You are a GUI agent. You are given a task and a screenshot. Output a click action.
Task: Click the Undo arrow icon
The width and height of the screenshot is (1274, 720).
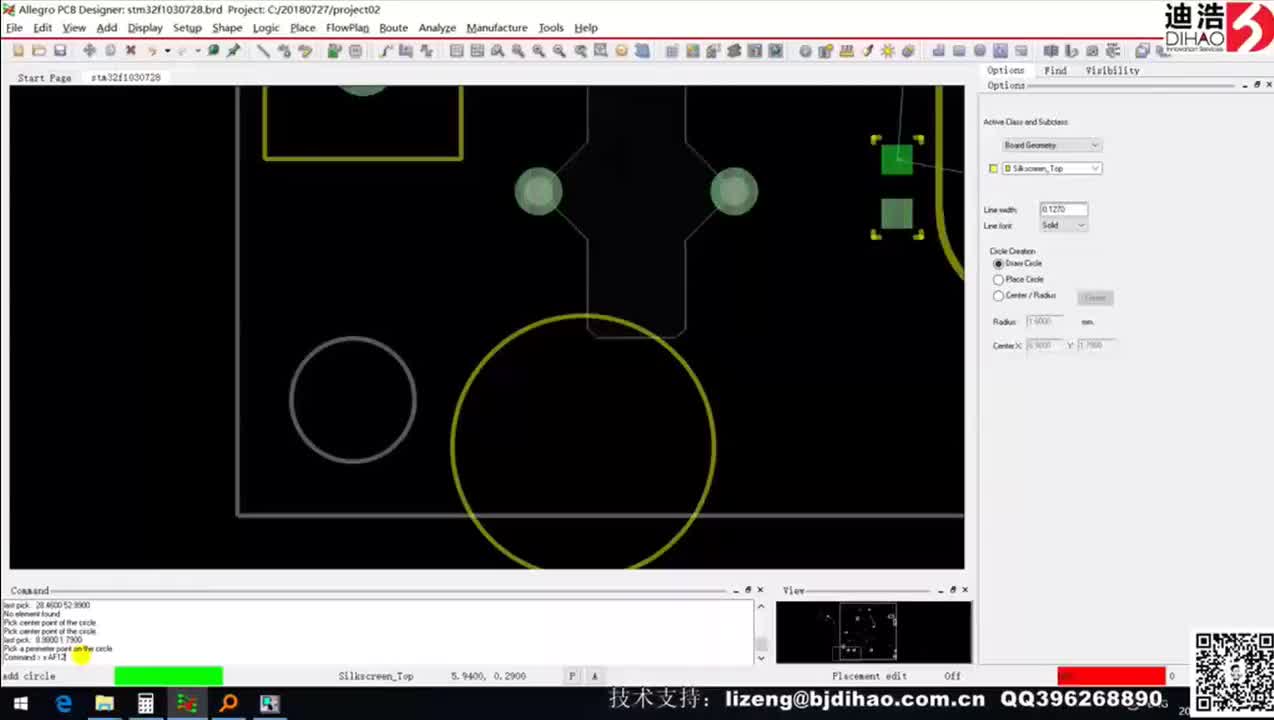[152, 51]
